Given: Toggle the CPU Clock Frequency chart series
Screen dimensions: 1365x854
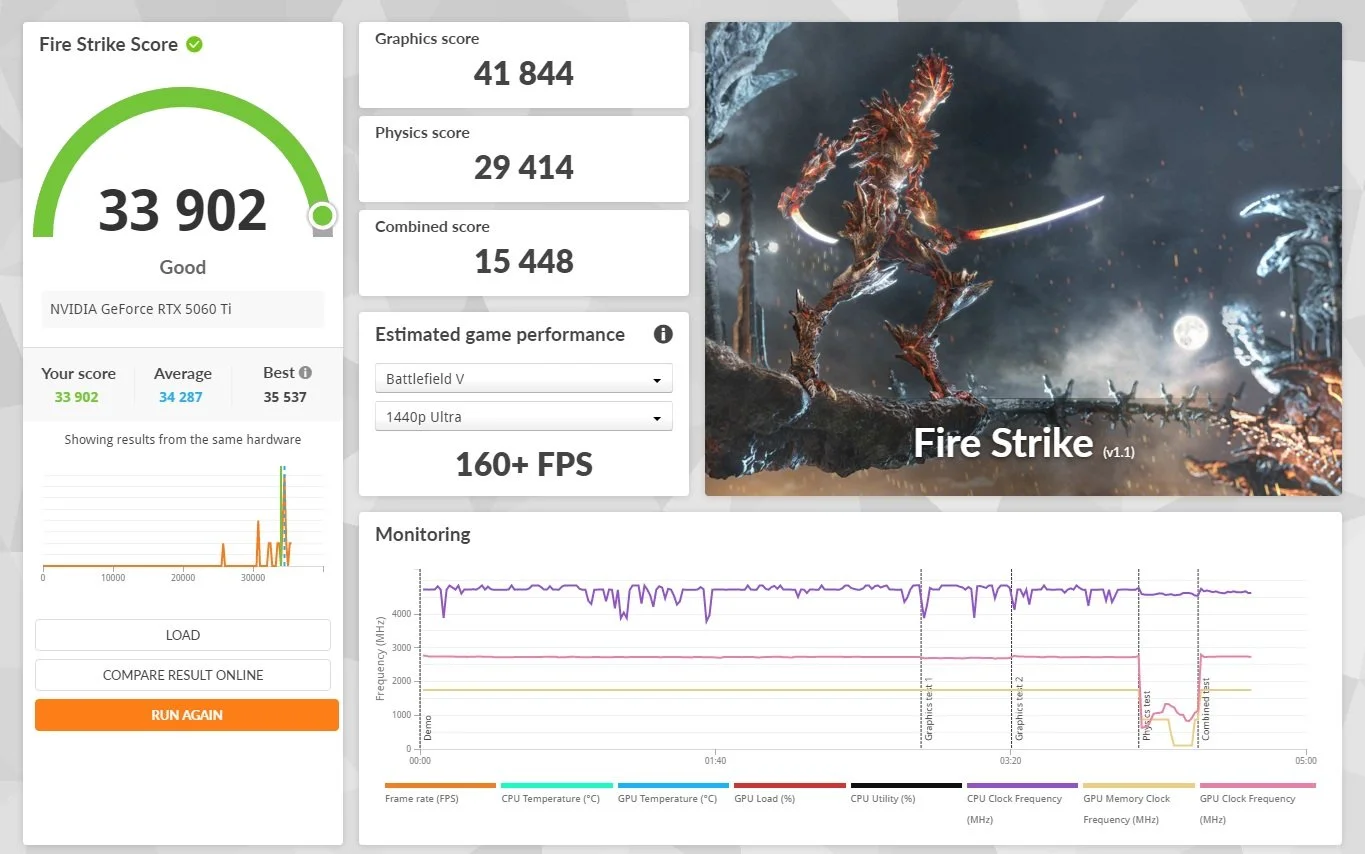Looking at the screenshot, I should [1022, 786].
